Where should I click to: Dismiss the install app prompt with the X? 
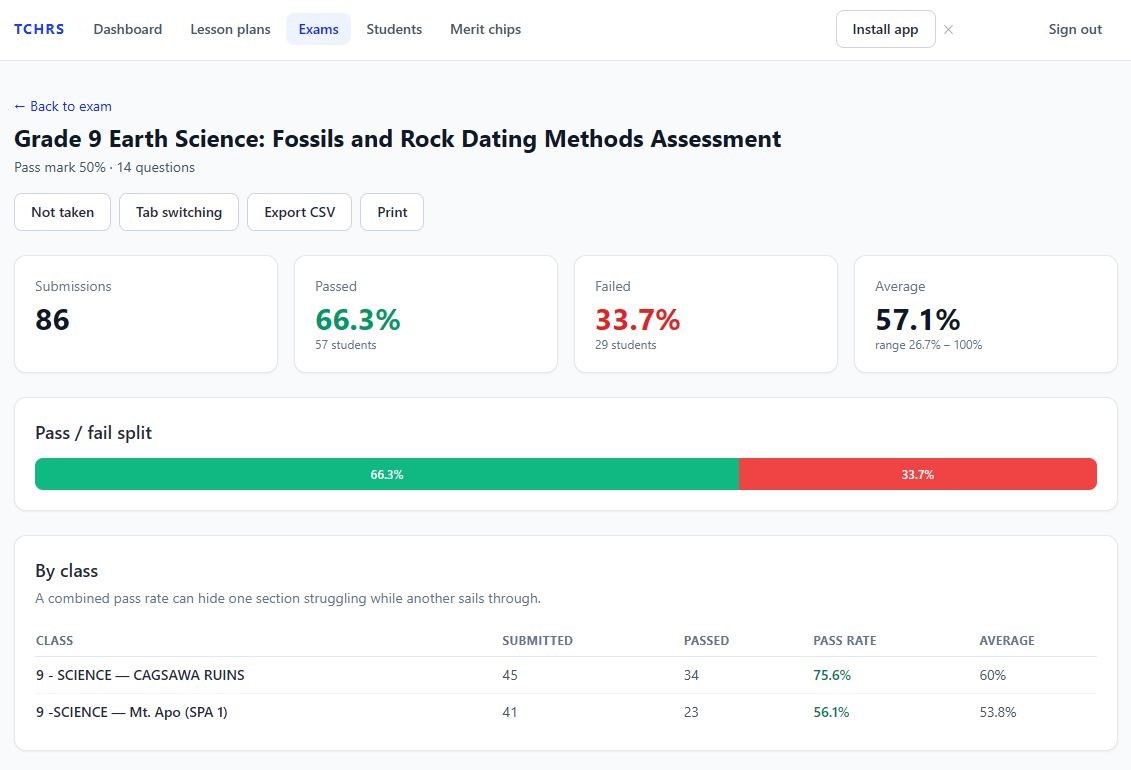pos(949,30)
